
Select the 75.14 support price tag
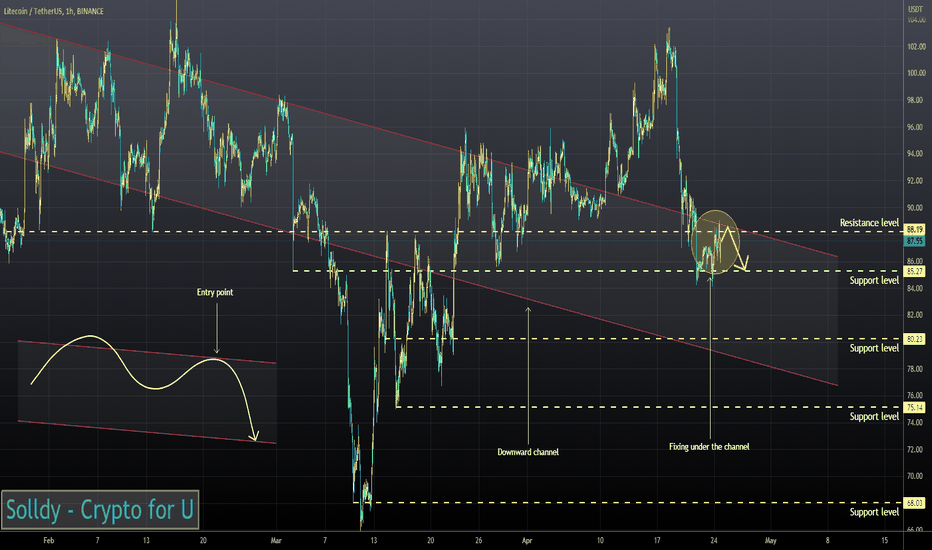pos(914,407)
